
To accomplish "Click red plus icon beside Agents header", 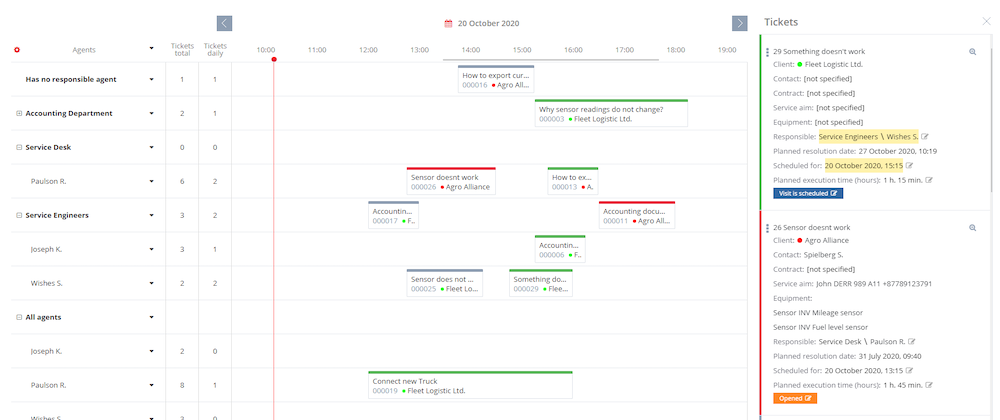I will 17,48.
